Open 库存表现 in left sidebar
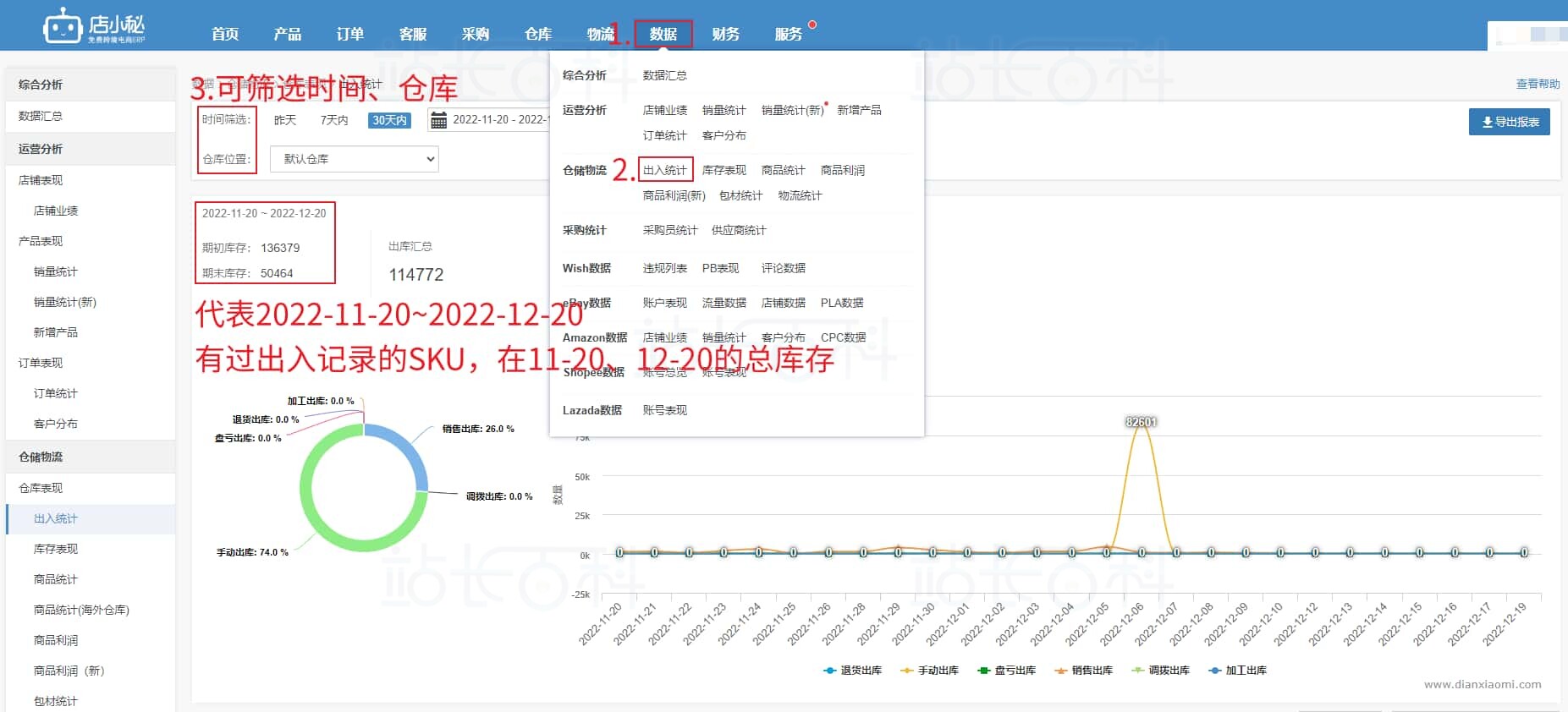 click(56, 549)
